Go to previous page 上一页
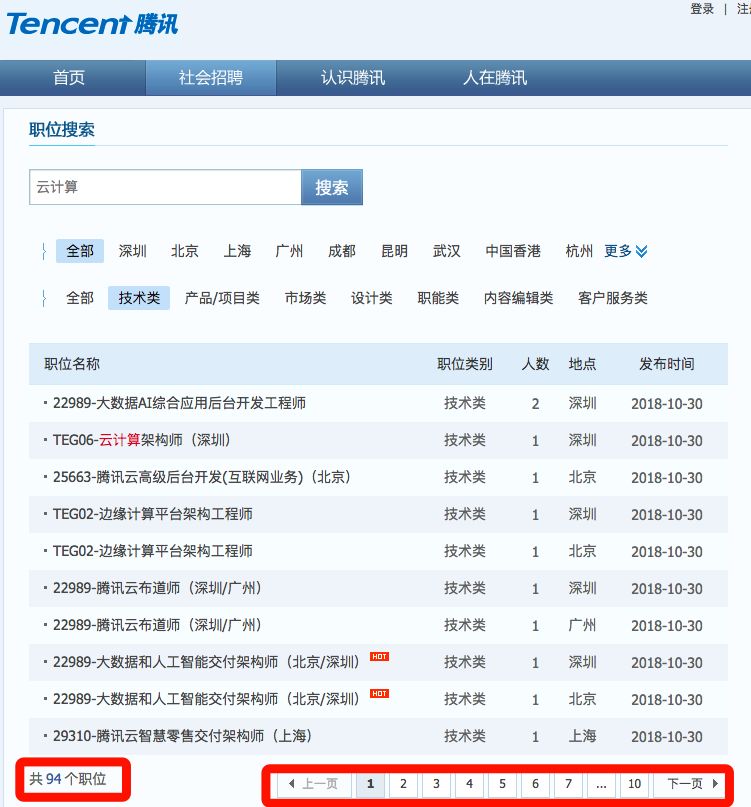The width and height of the screenshot is (751, 807). 313,784
